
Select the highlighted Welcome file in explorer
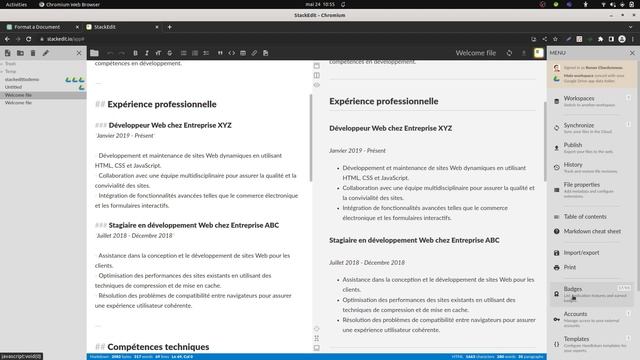click(x=43, y=95)
